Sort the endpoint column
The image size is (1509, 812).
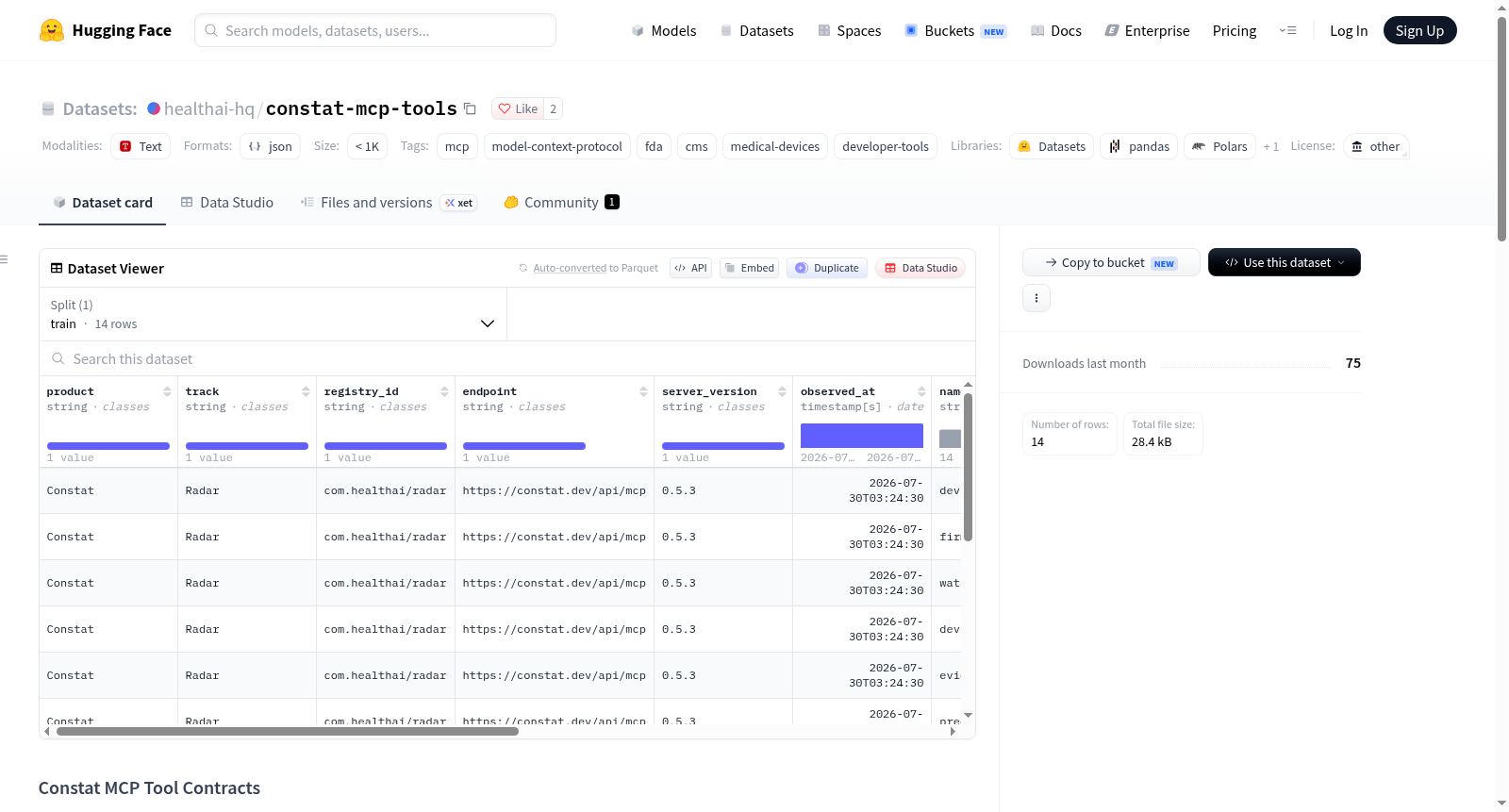643,391
